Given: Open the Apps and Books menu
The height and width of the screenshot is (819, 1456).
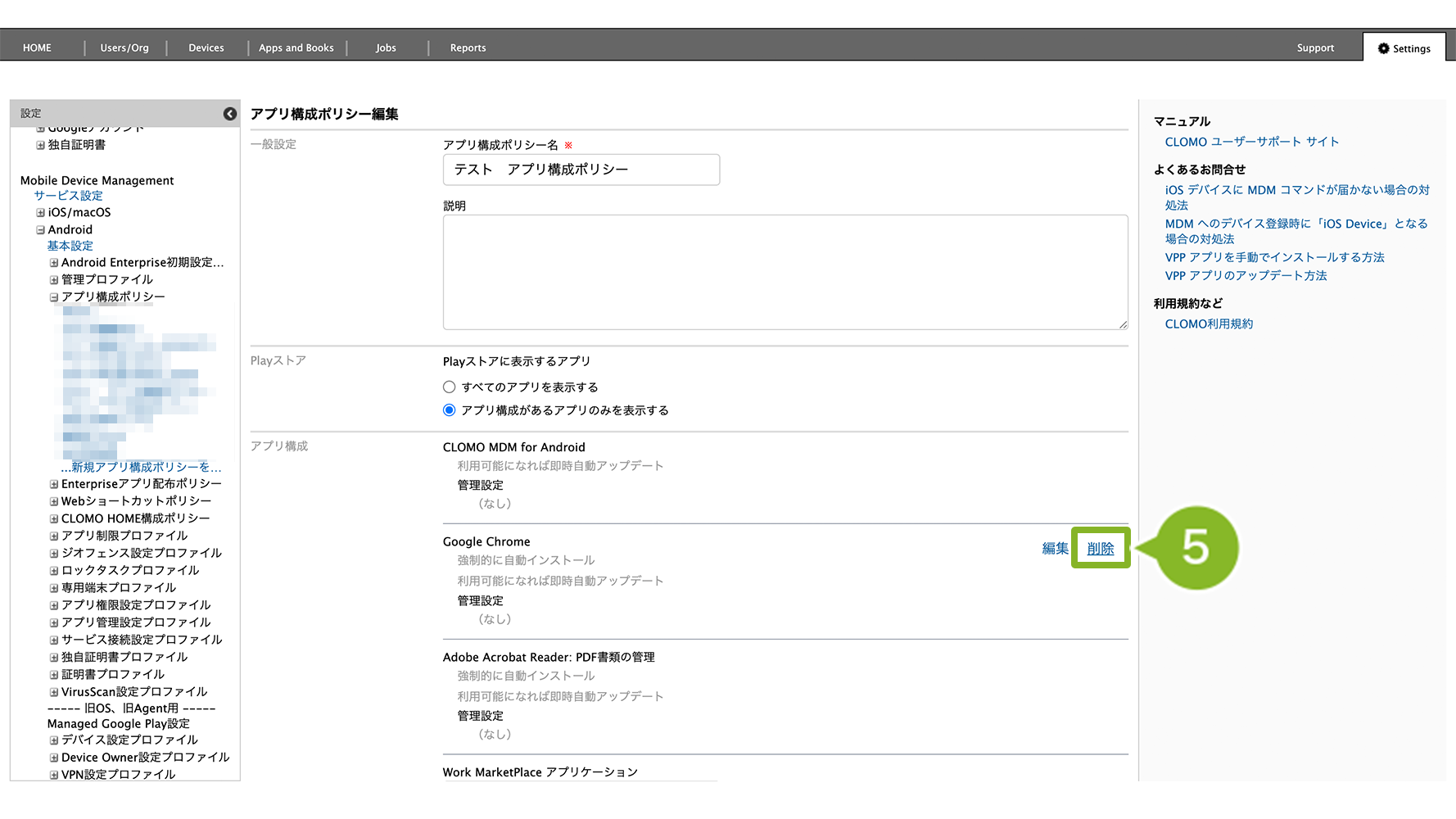Looking at the screenshot, I should (296, 48).
